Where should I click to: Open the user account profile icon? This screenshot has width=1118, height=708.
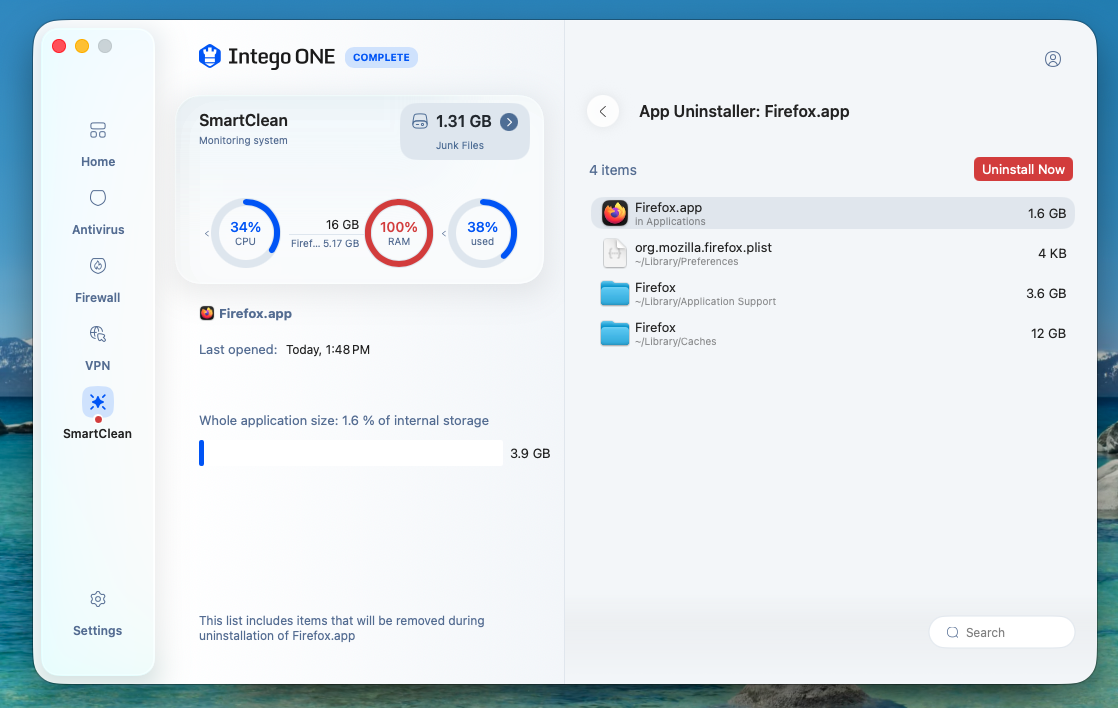[1052, 59]
